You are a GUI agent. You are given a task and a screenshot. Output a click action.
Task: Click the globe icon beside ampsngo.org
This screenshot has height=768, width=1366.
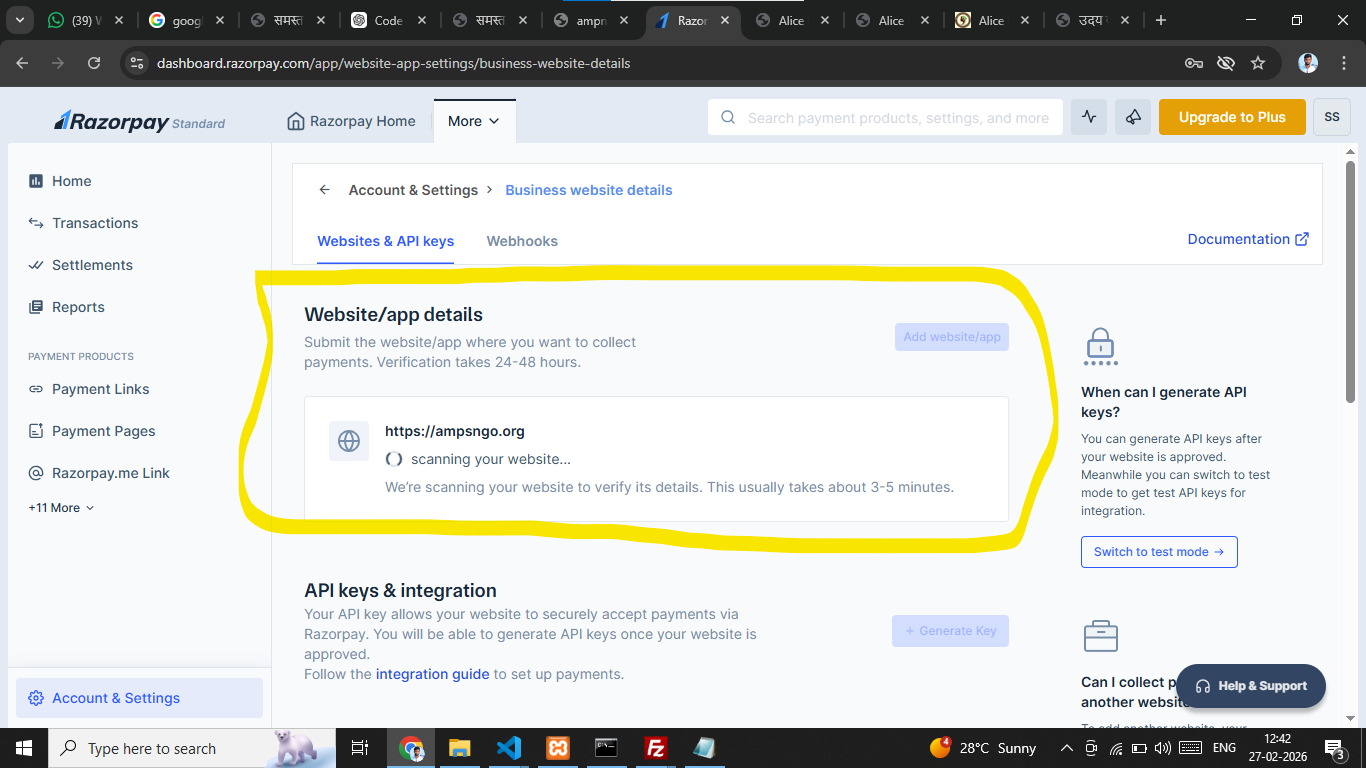tap(349, 441)
